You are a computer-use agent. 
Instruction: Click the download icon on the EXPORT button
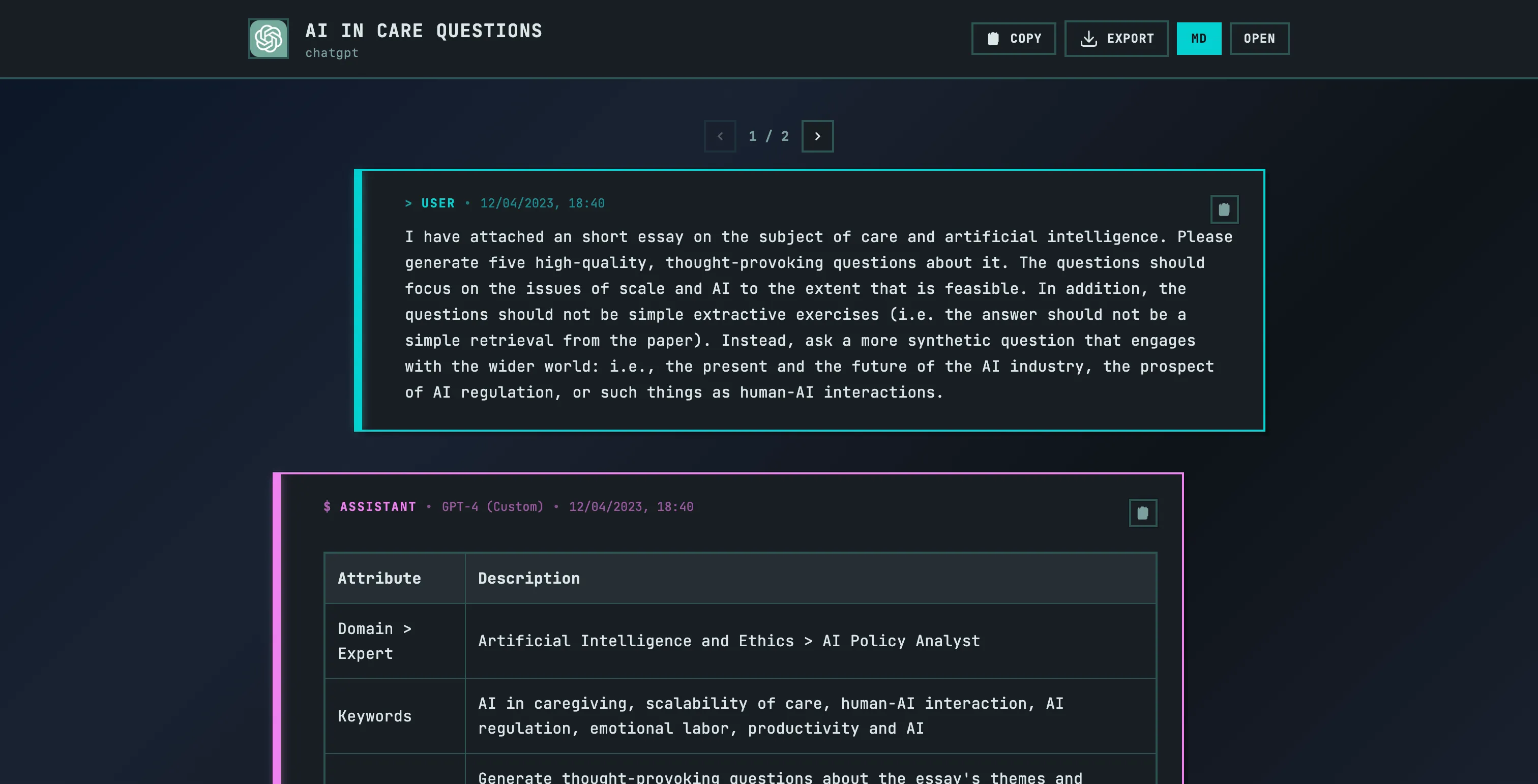1089,38
